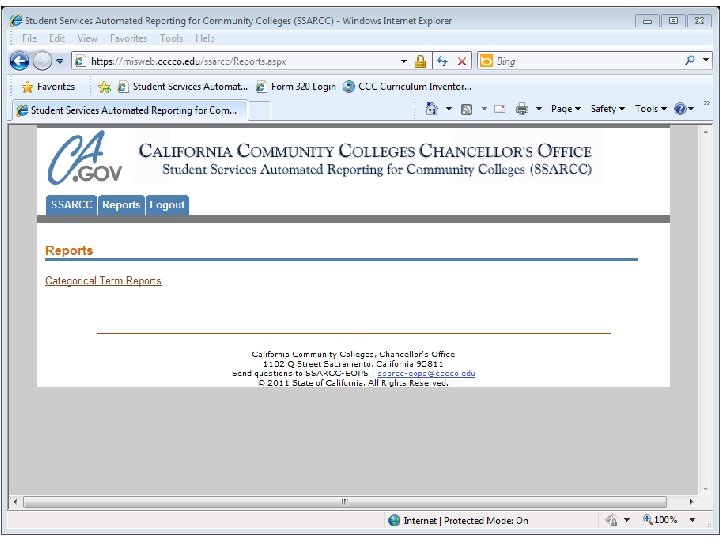Click the status bar privacy shield icon
Screen dimensions: 720x540
pos(611,520)
